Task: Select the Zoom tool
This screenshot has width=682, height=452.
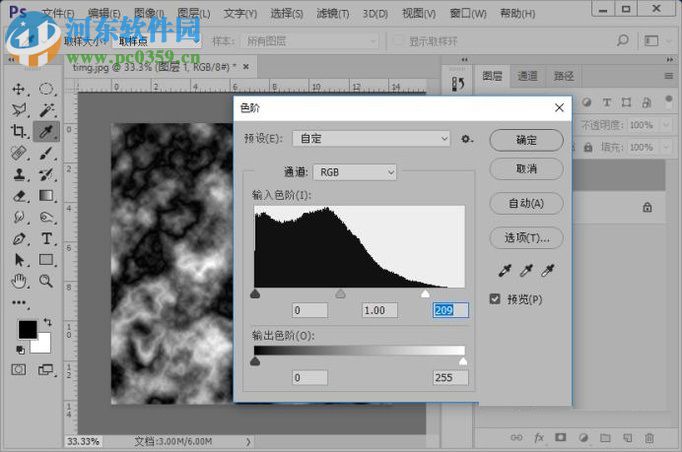Action: [46, 281]
